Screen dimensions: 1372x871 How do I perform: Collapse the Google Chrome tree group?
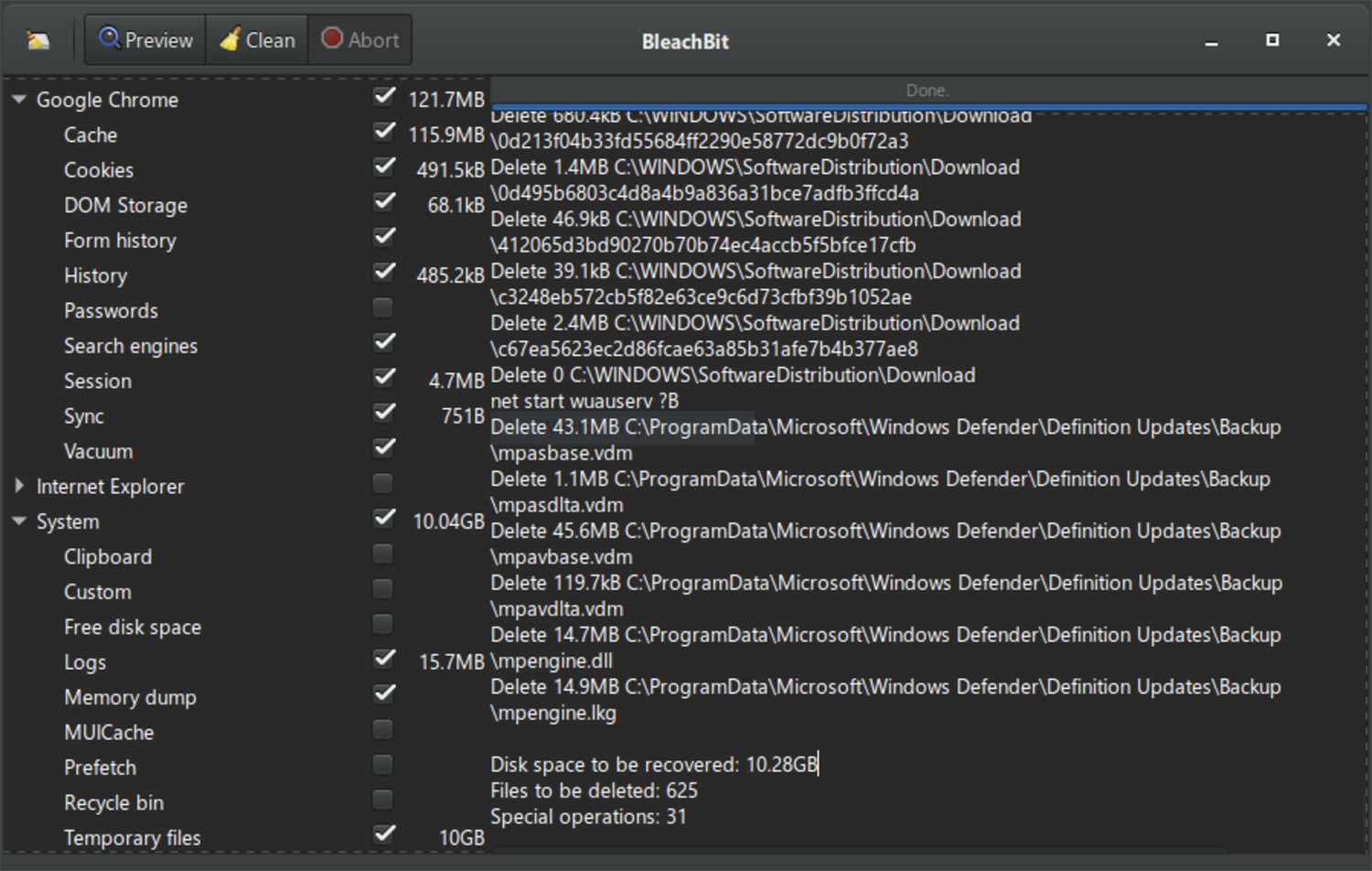pyautogui.click(x=19, y=99)
